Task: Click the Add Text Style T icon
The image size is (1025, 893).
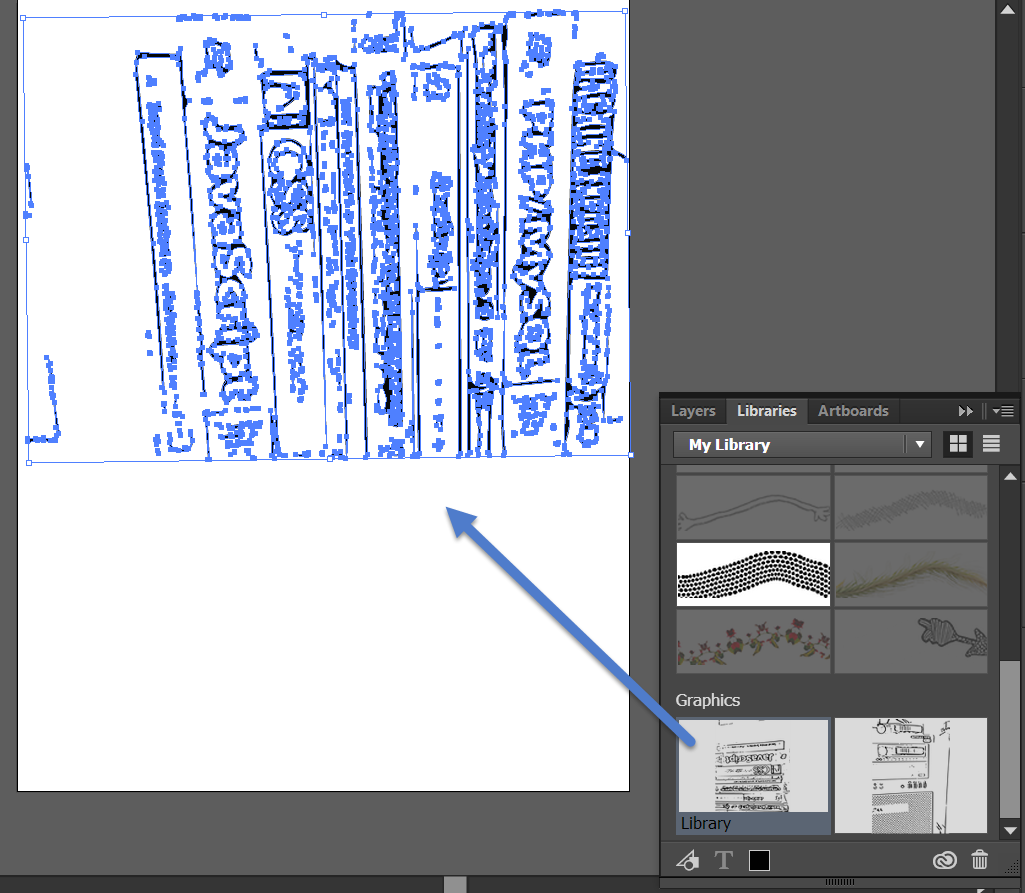Action: (x=724, y=860)
